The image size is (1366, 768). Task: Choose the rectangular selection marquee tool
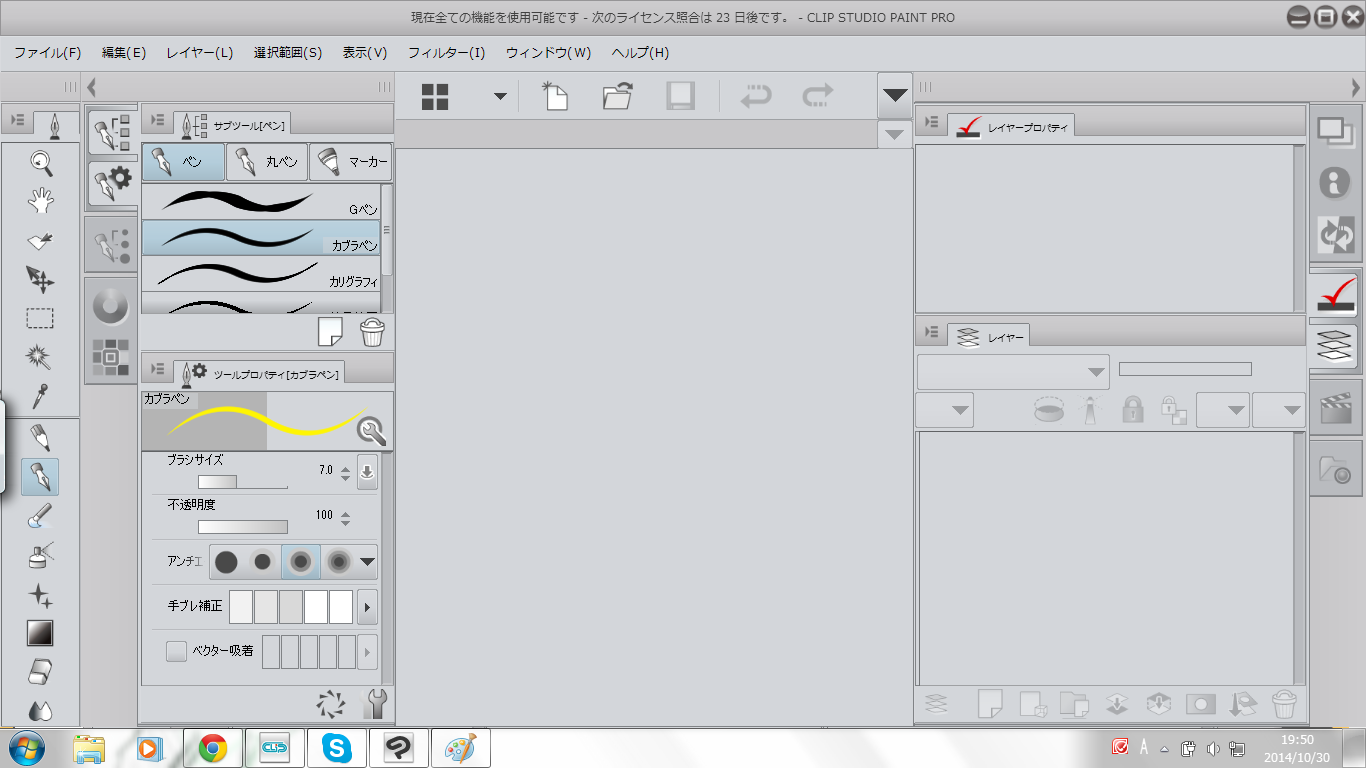pos(40,319)
